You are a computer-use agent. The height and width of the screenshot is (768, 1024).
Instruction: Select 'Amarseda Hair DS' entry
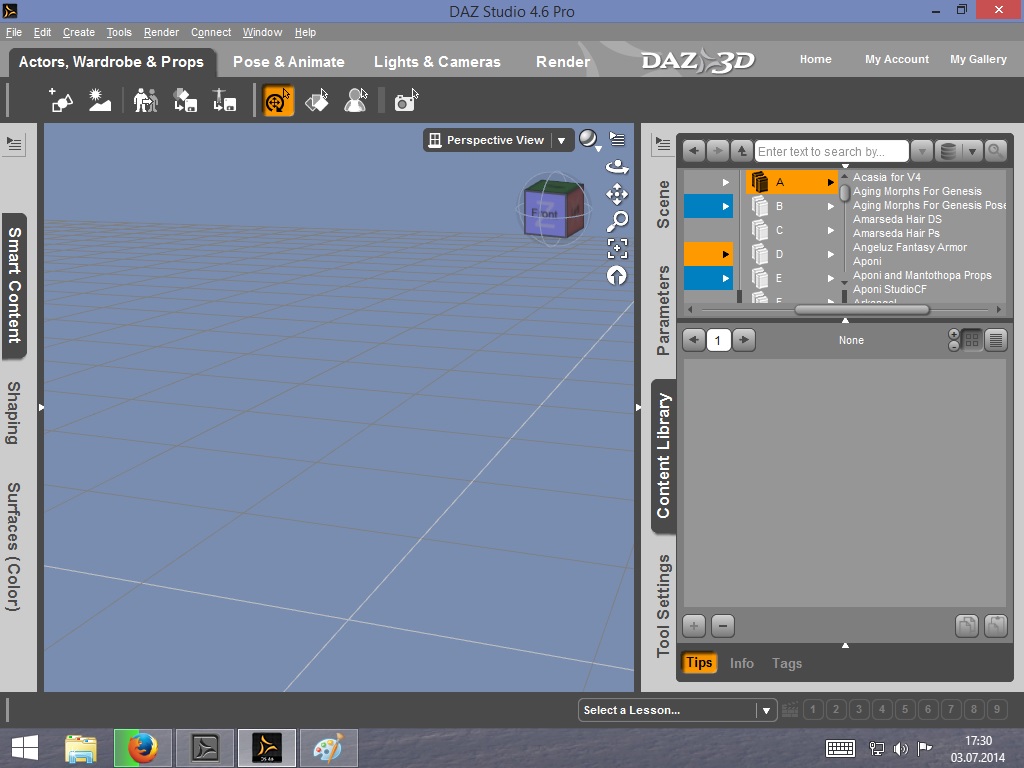897,219
